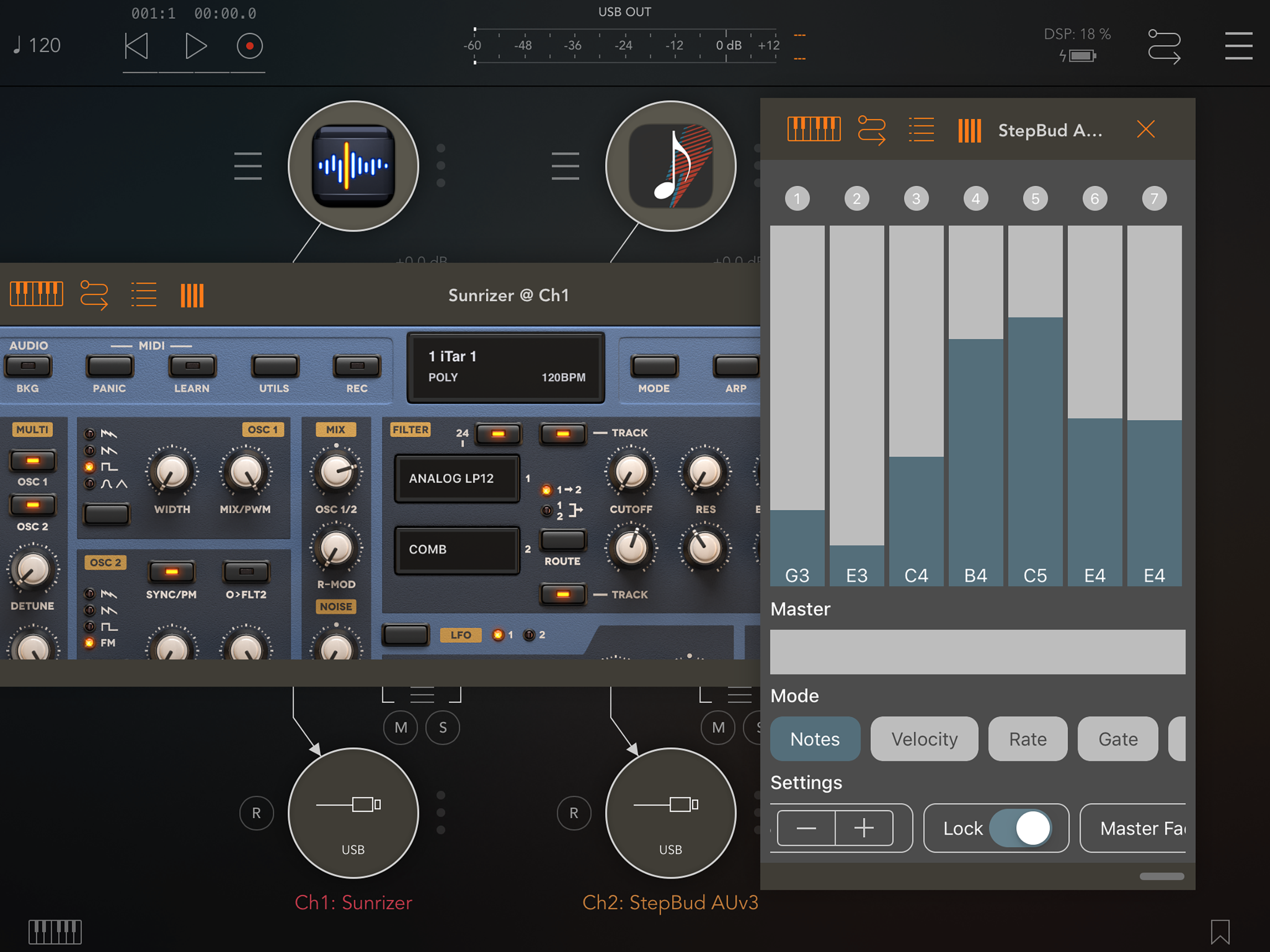Open the routing icon in top bar
The image size is (1270, 952).
click(x=1164, y=46)
